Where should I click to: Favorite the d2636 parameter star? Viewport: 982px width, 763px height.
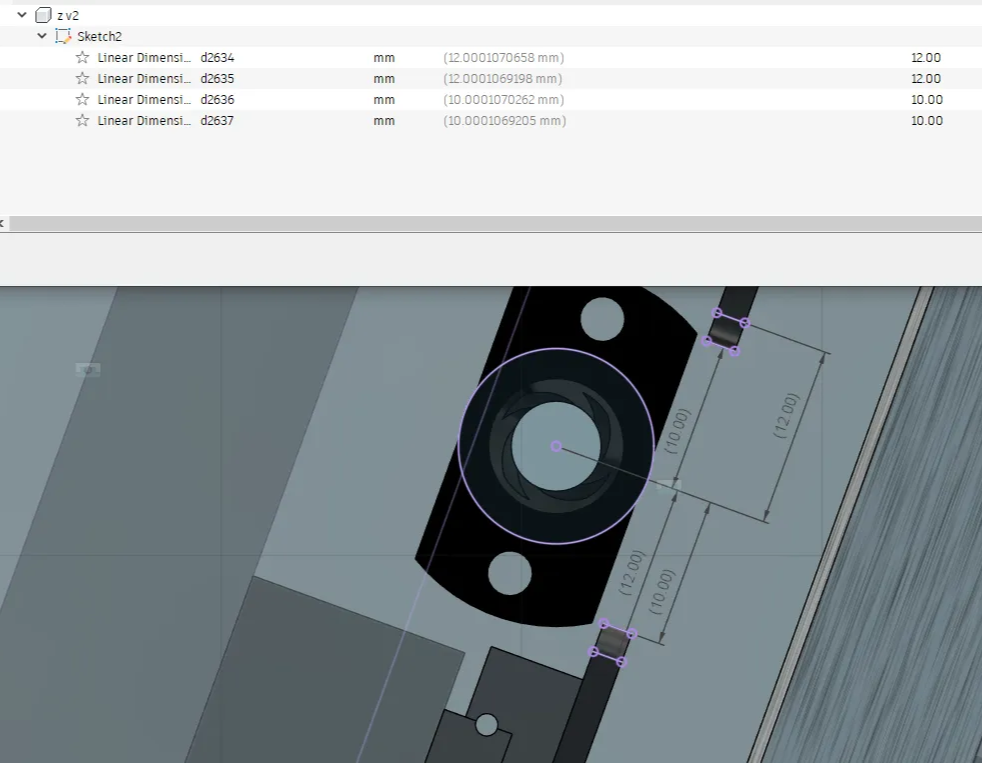coord(82,100)
